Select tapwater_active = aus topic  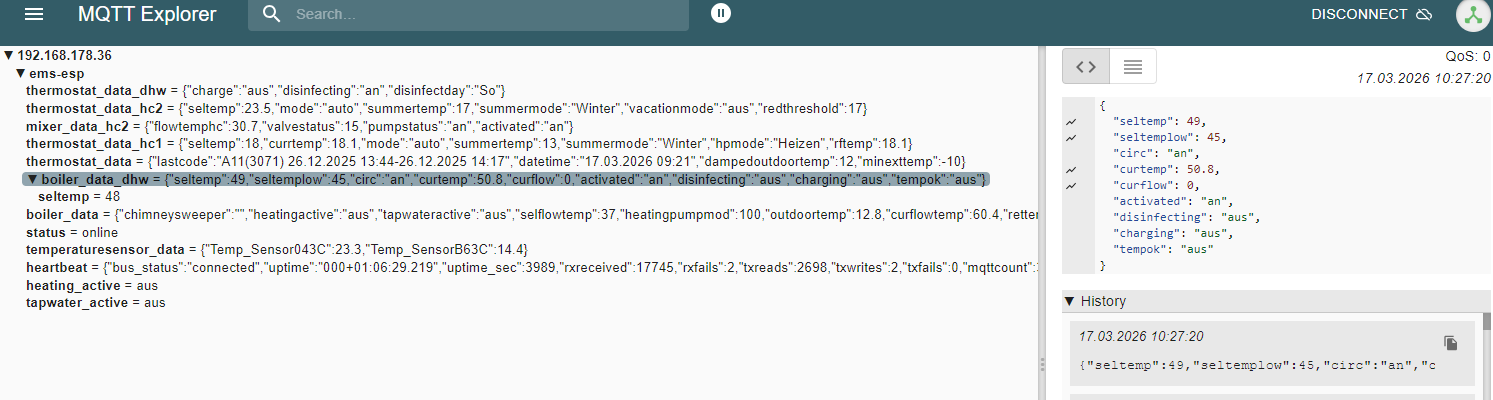[96, 302]
